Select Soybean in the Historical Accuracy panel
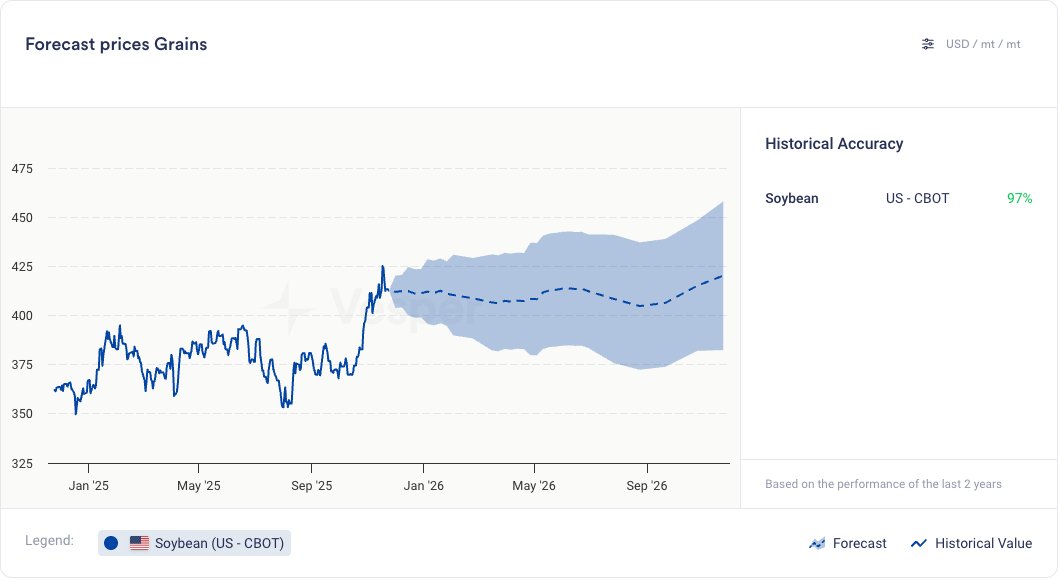1058x578 pixels. (791, 198)
